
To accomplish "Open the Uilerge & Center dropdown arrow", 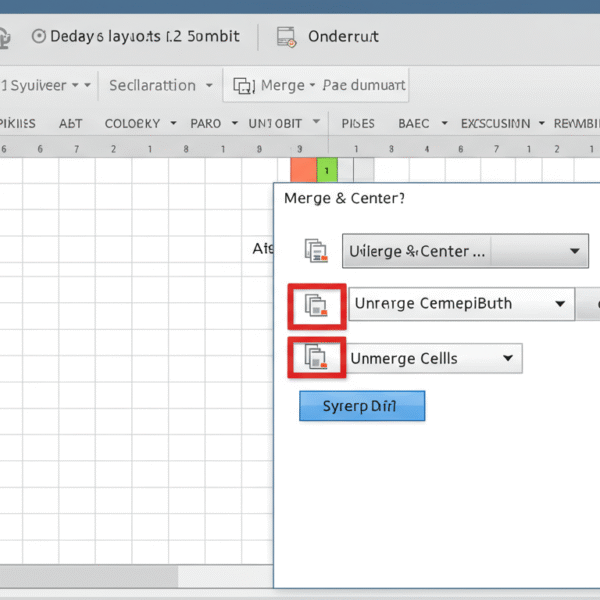I will pos(575,251).
